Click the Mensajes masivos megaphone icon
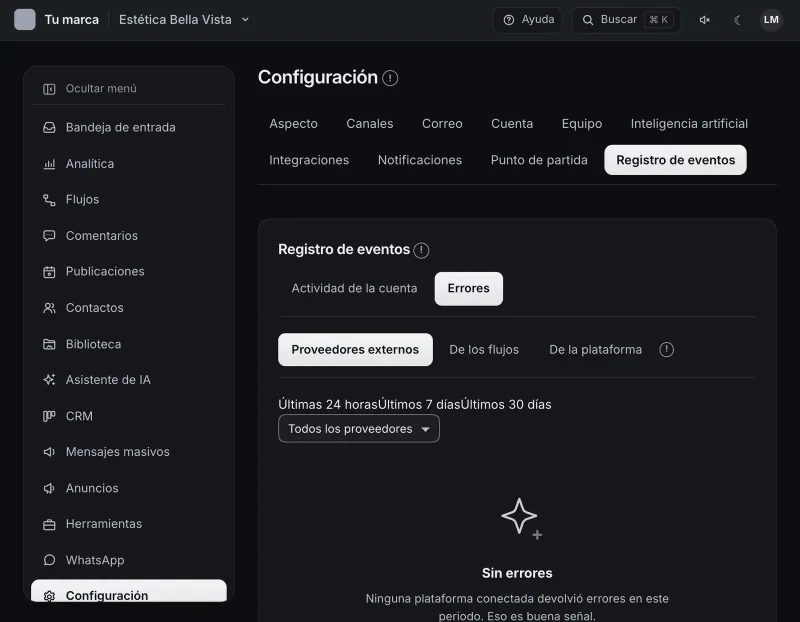The image size is (800, 622). 49,452
